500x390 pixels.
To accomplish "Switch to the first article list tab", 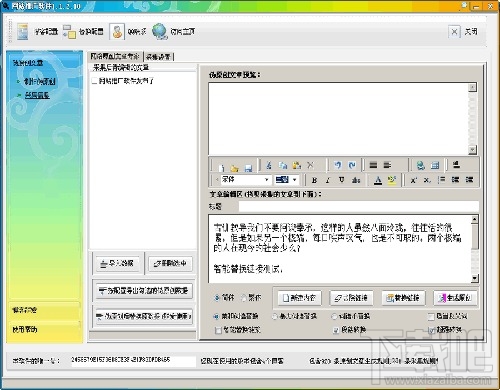I will [115, 56].
